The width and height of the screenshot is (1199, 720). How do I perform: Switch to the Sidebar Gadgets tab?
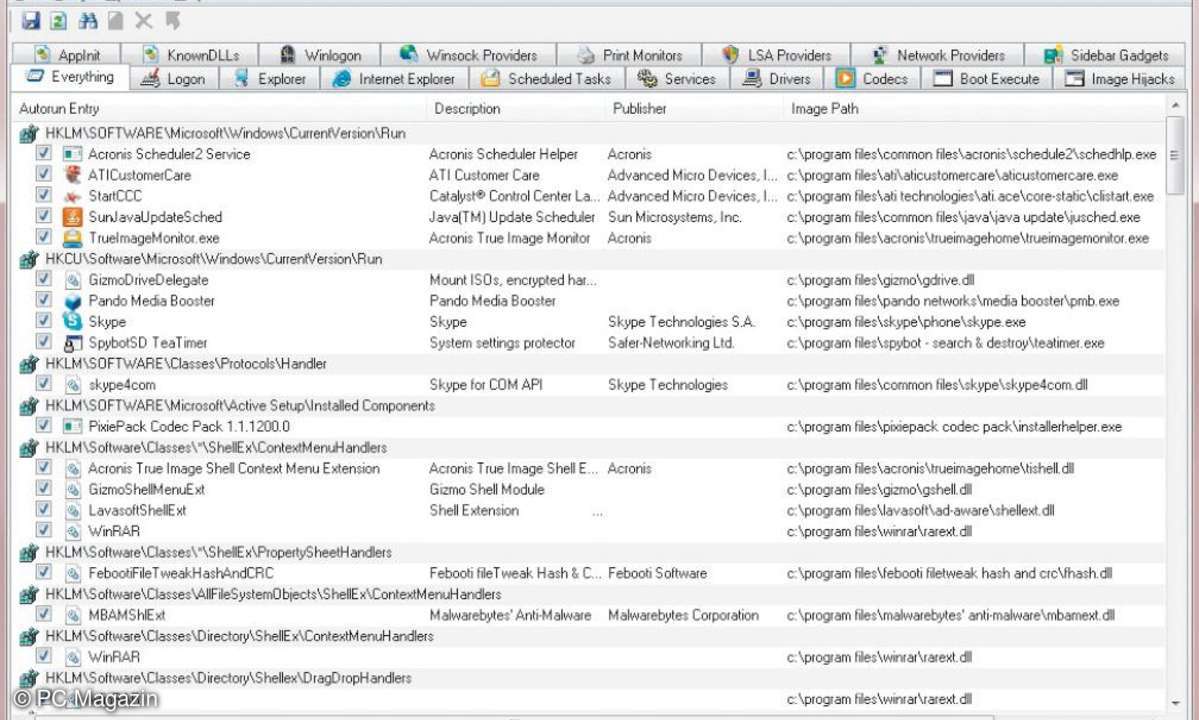click(1107, 55)
